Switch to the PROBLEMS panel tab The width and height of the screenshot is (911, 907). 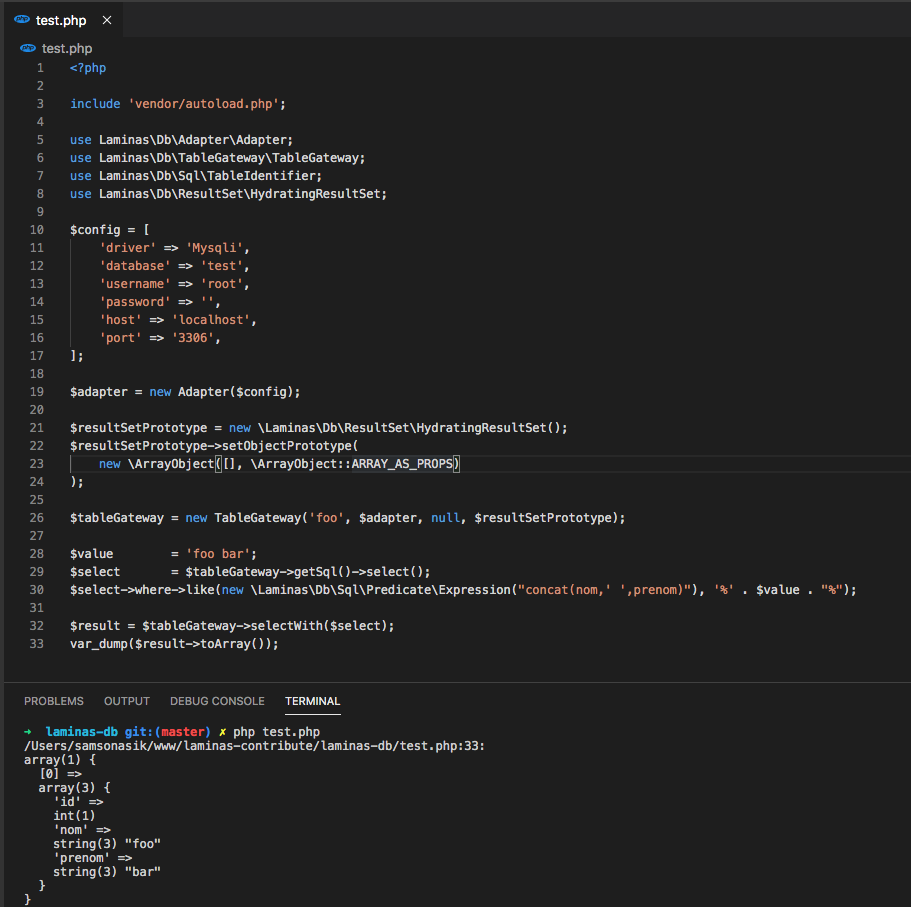pyautogui.click(x=53, y=701)
